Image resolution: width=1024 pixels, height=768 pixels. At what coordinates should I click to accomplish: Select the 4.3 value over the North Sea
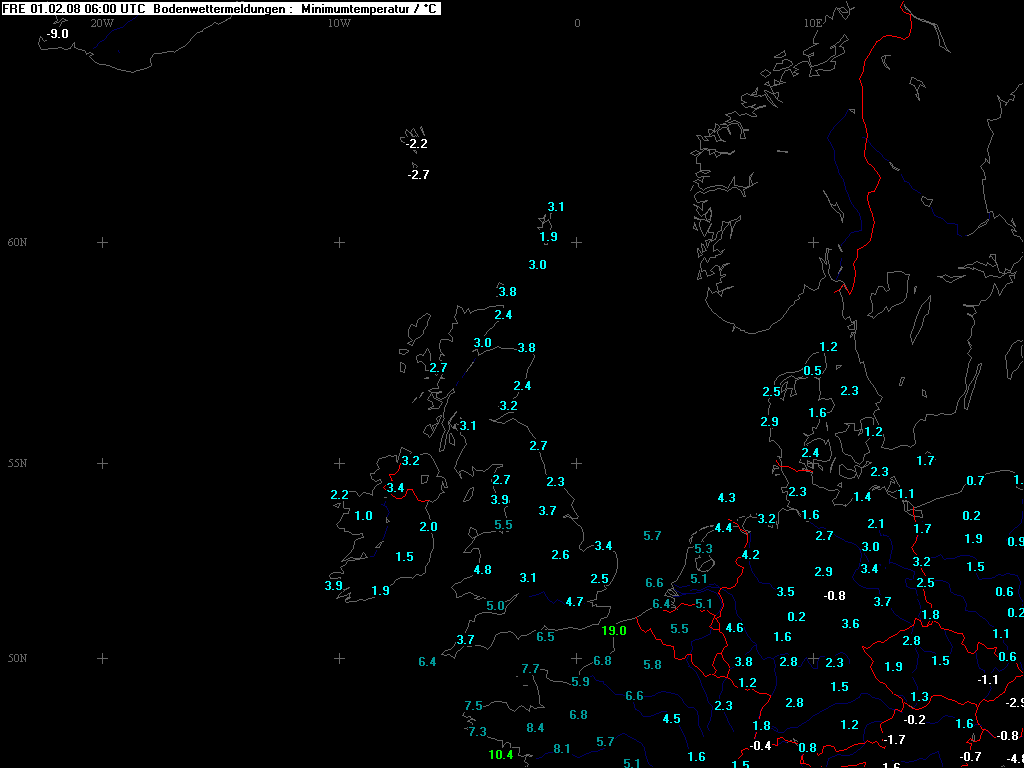click(x=727, y=498)
